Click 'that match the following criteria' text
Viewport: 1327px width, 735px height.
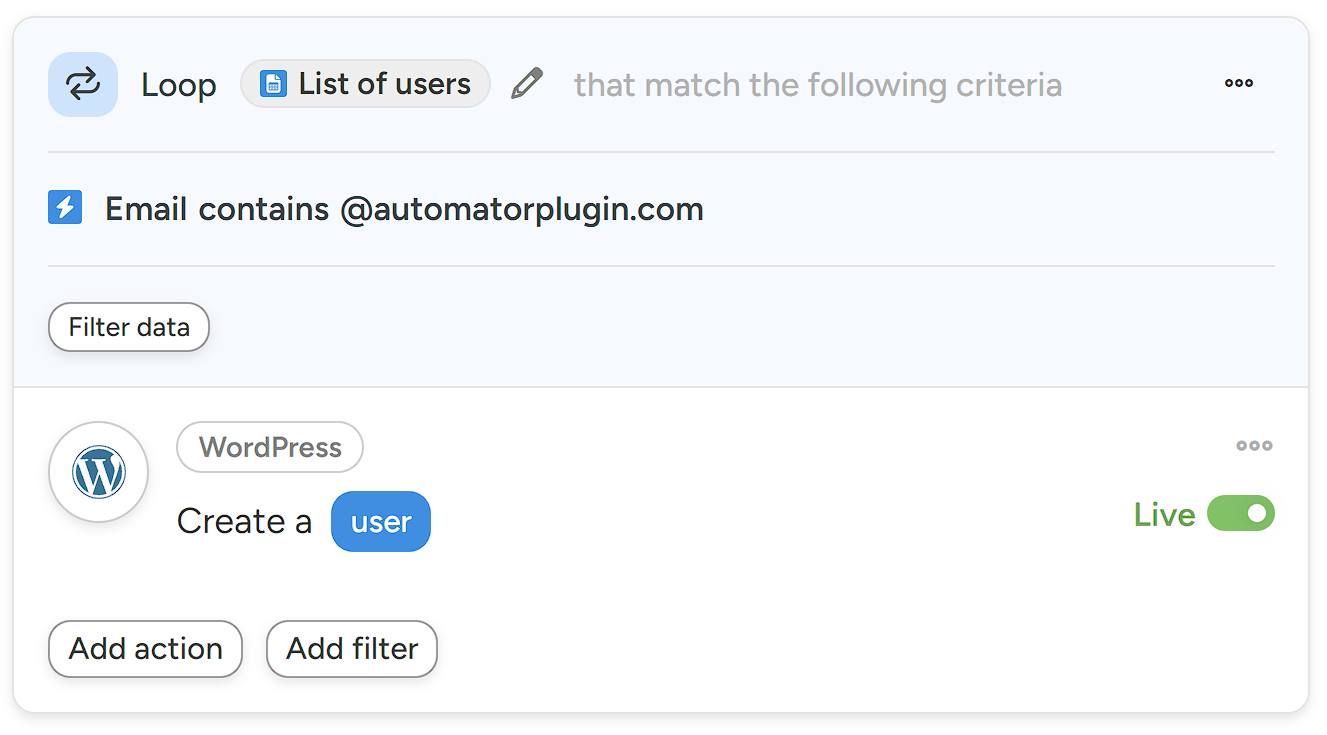click(817, 85)
